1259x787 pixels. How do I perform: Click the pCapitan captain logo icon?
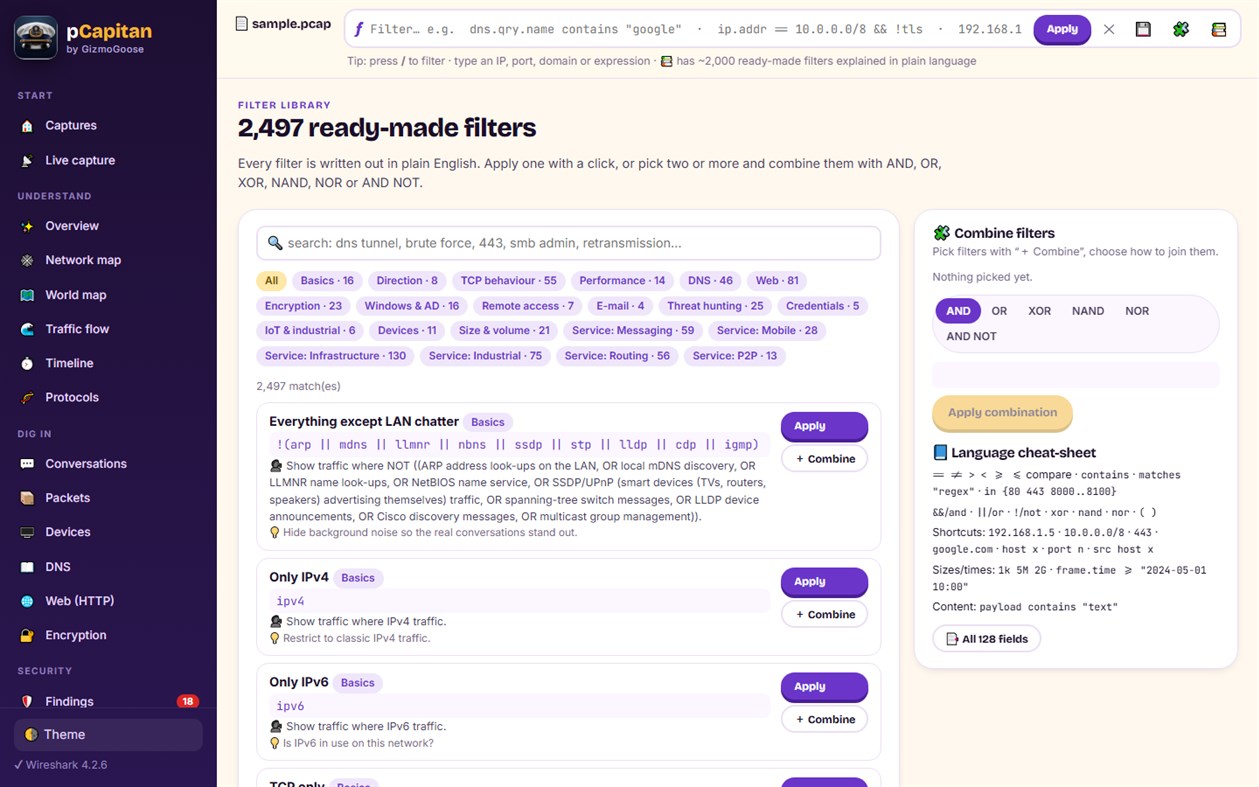pos(36,38)
